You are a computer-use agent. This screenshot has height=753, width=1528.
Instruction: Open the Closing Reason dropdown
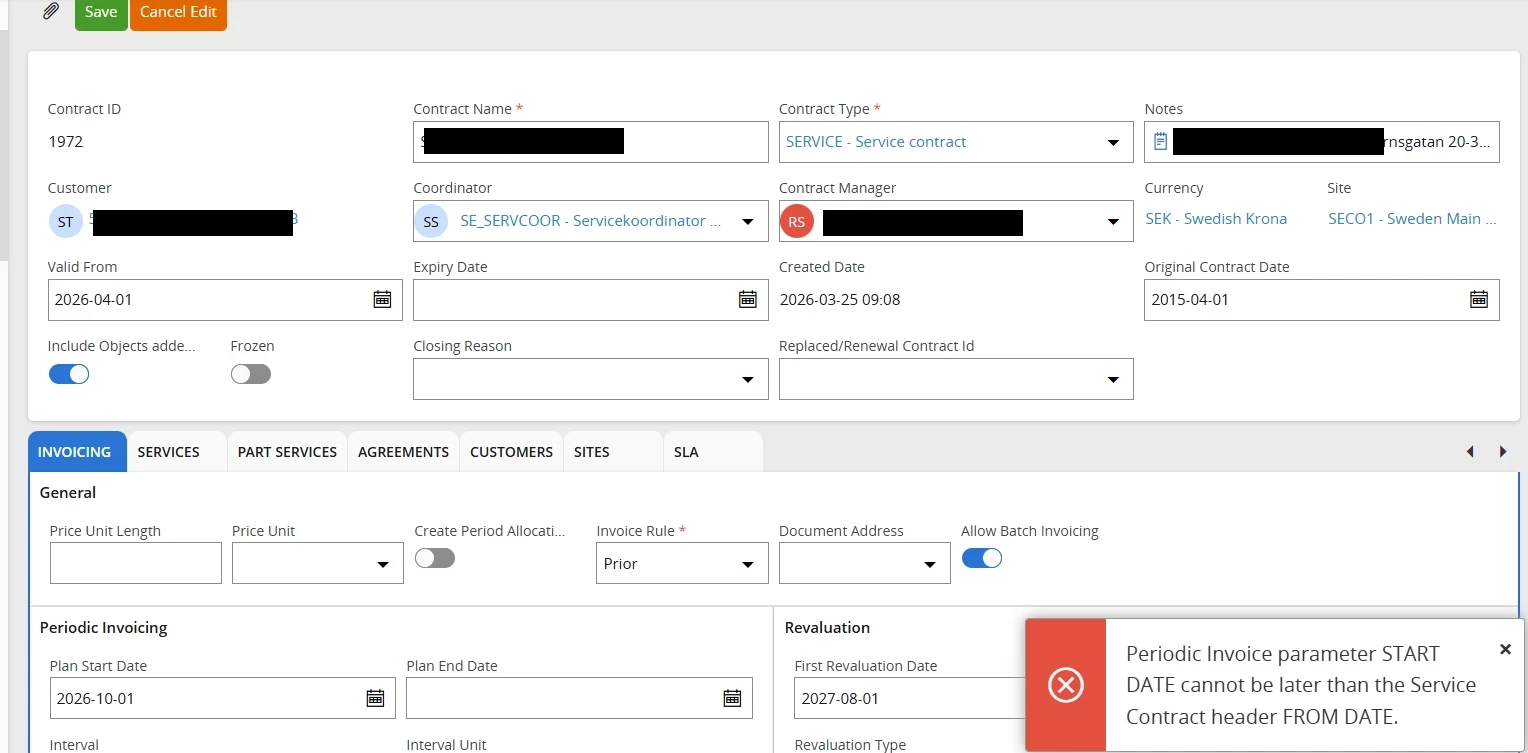coord(747,380)
